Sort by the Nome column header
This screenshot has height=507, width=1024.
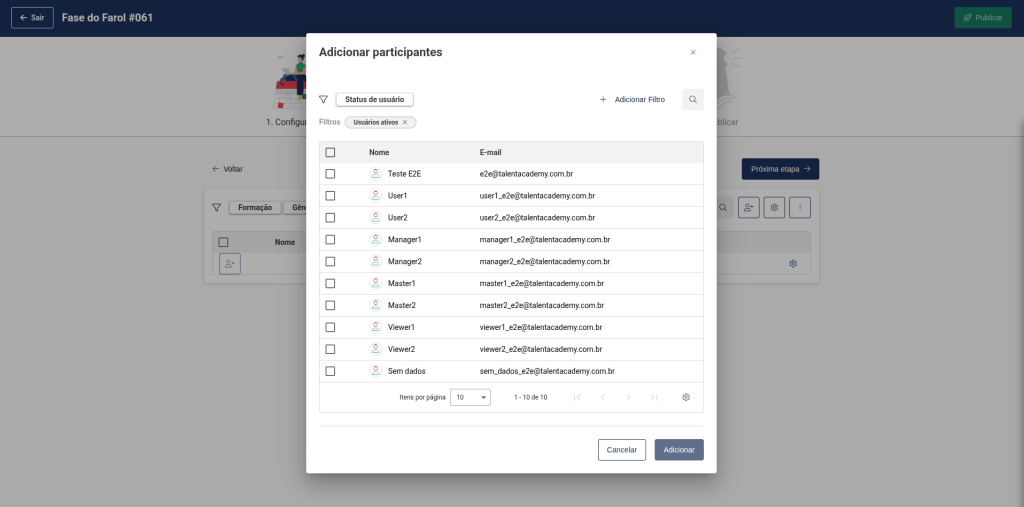click(379, 152)
